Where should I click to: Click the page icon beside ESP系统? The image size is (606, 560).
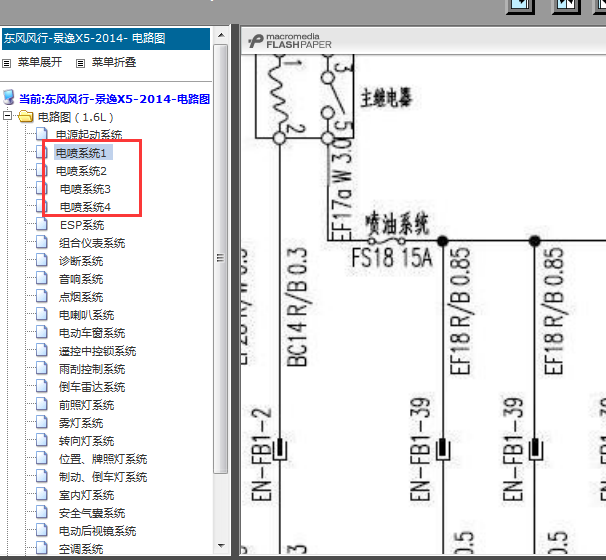[x=42, y=224]
